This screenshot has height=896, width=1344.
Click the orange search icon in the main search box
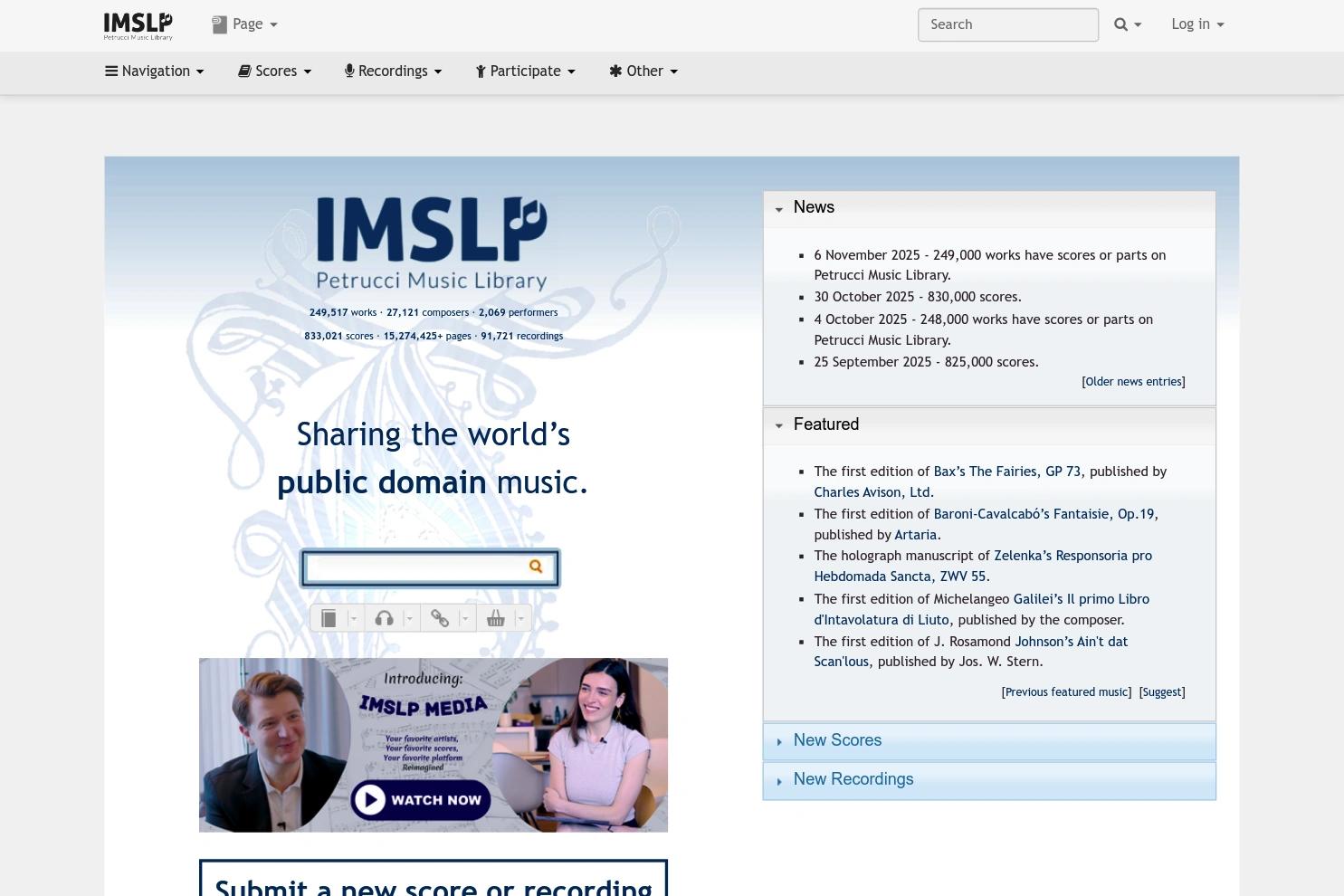coord(536,567)
